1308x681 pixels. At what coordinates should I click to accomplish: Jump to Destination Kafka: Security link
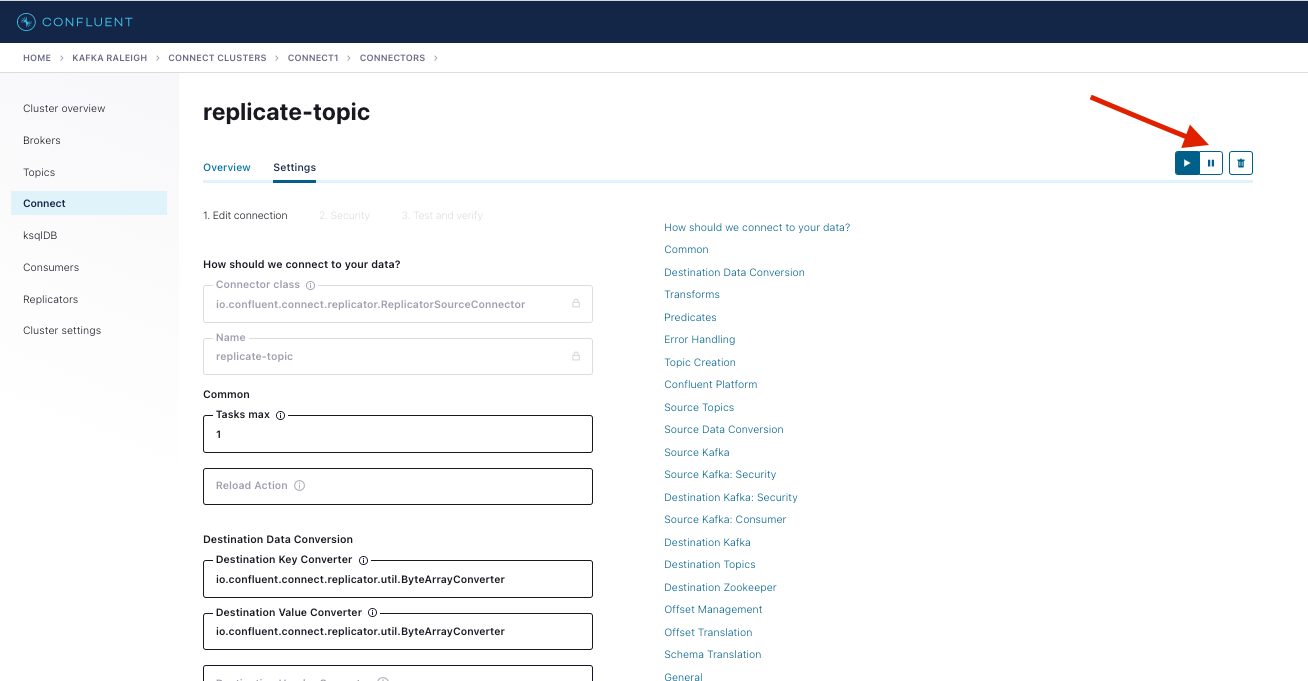pos(731,497)
